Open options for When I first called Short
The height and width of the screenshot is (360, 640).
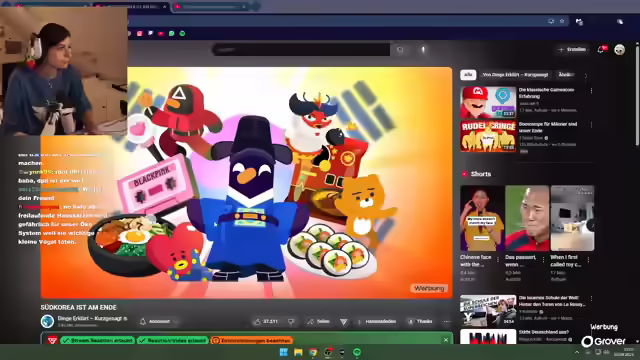588,260
